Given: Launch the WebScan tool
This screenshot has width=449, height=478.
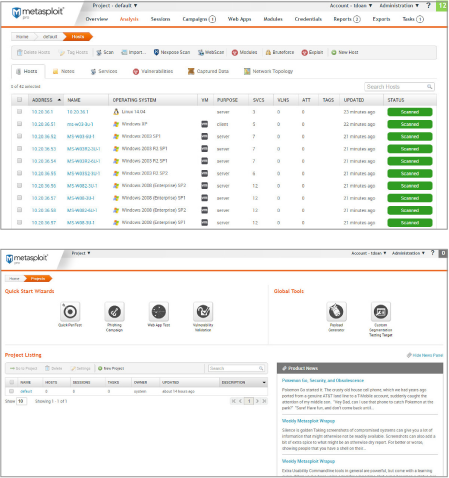Looking at the screenshot, I should click(x=211, y=52).
